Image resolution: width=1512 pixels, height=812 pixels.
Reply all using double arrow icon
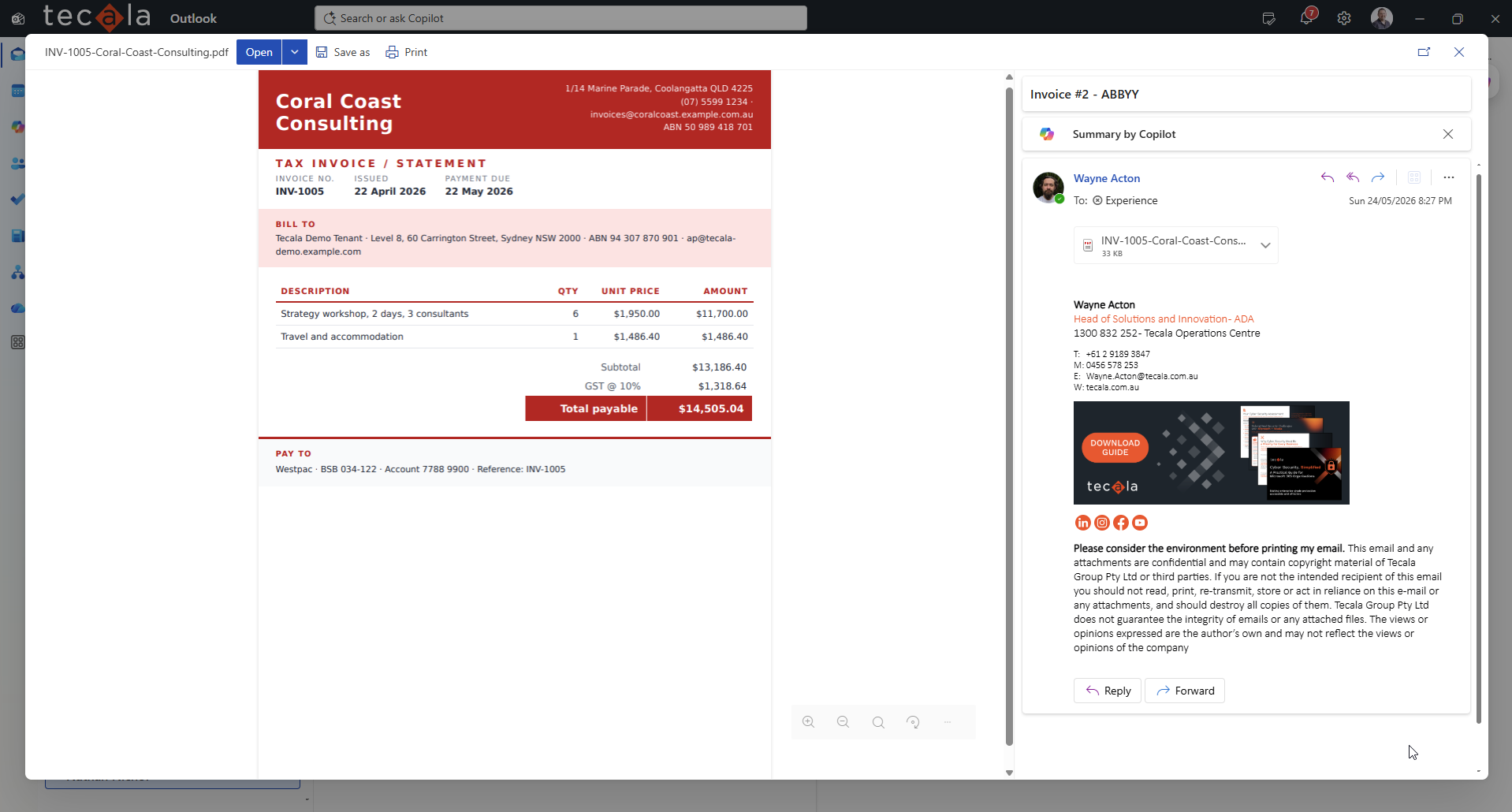coord(1353,177)
